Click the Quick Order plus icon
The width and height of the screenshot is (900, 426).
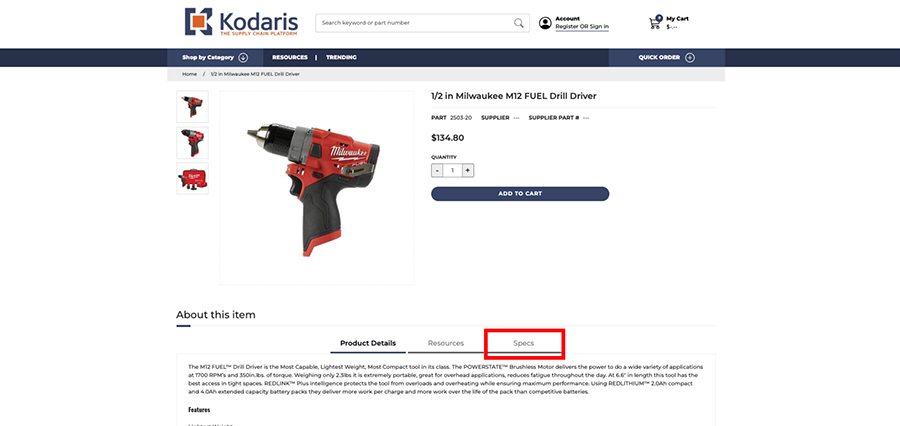[x=690, y=57]
